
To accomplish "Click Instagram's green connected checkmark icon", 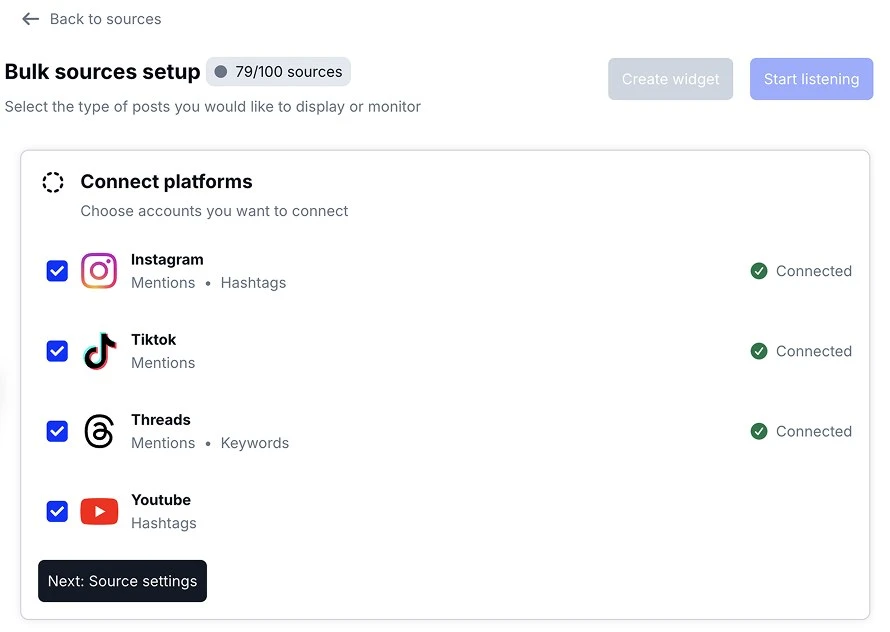I will (759, 271).
